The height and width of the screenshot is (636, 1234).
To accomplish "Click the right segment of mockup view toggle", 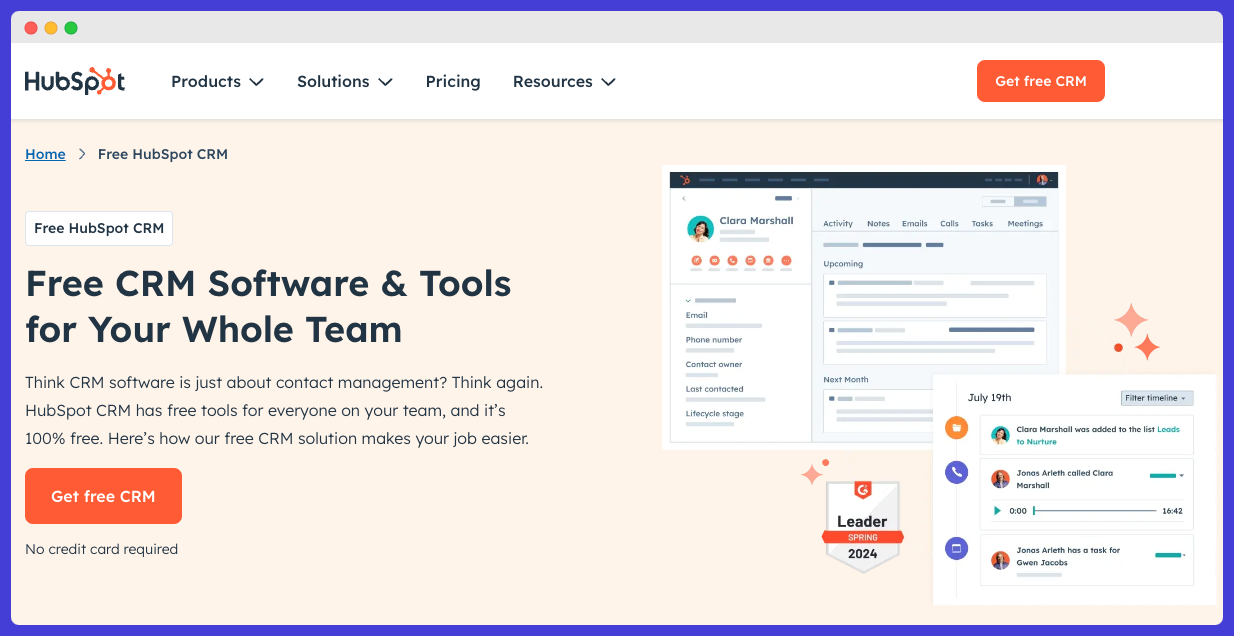I will tap(1030, 201).
